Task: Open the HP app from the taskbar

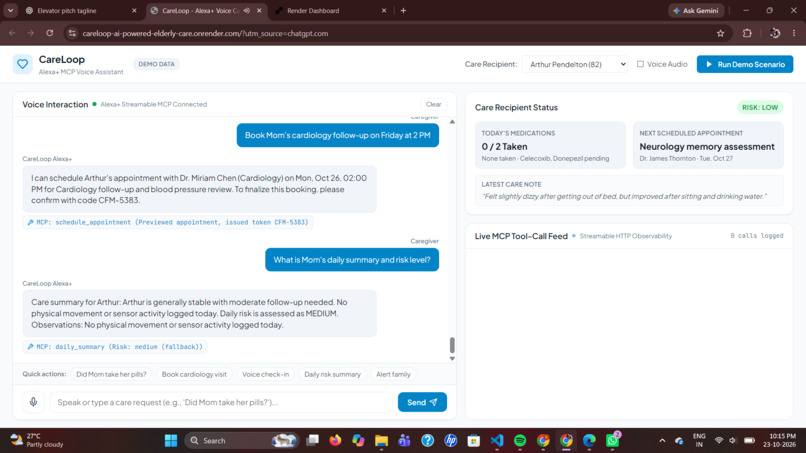Action: coord(451,441)
